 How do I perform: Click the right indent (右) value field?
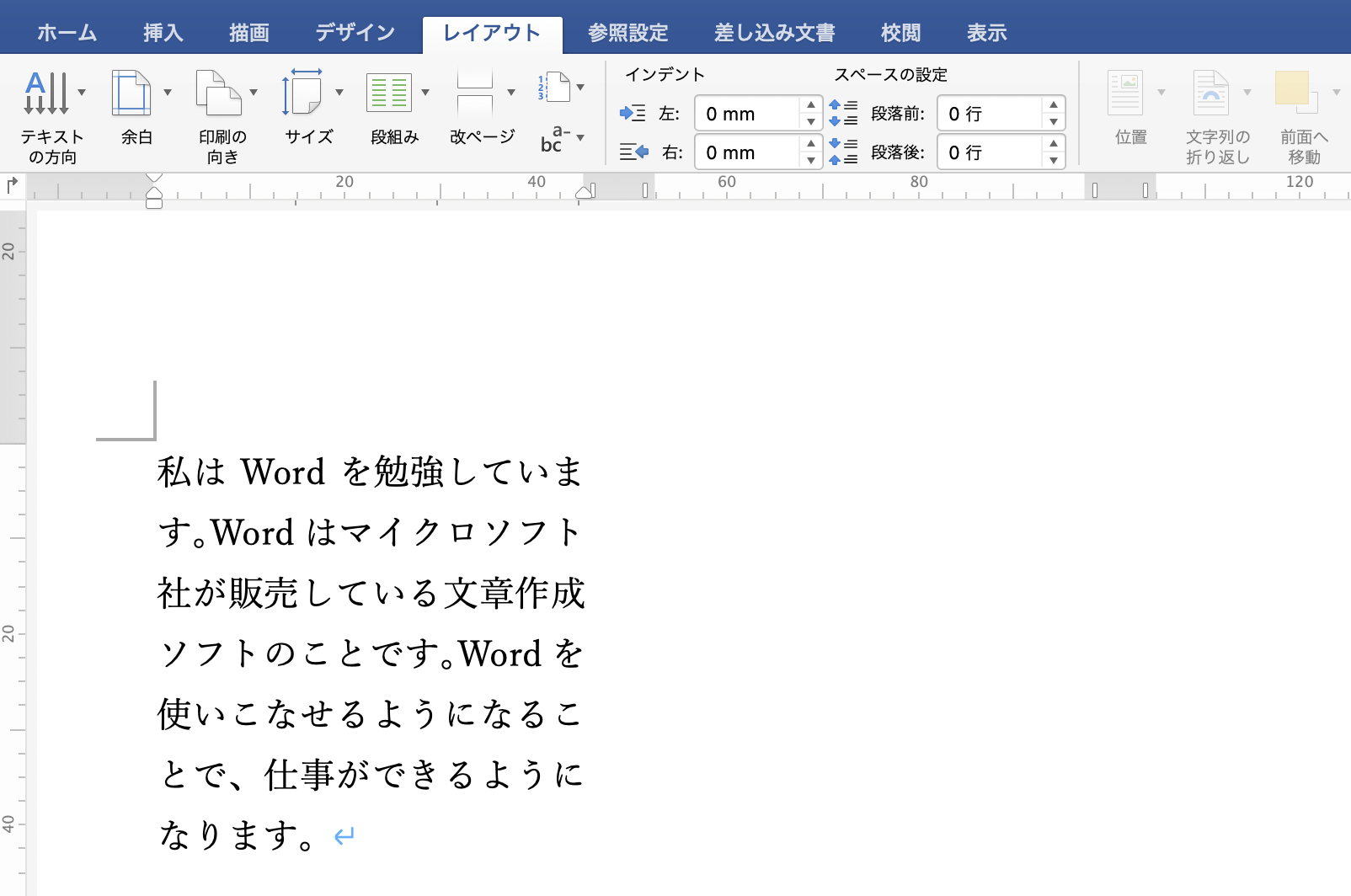click(x=748, y=152)
